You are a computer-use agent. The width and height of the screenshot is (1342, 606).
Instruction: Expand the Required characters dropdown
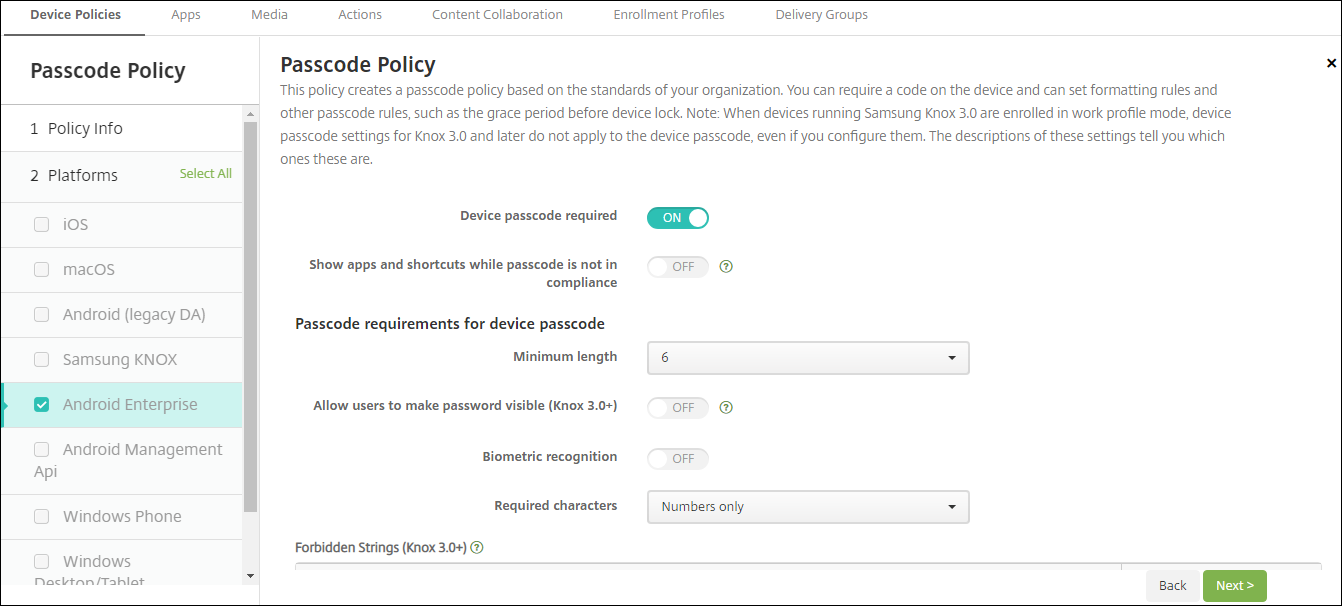808,507
